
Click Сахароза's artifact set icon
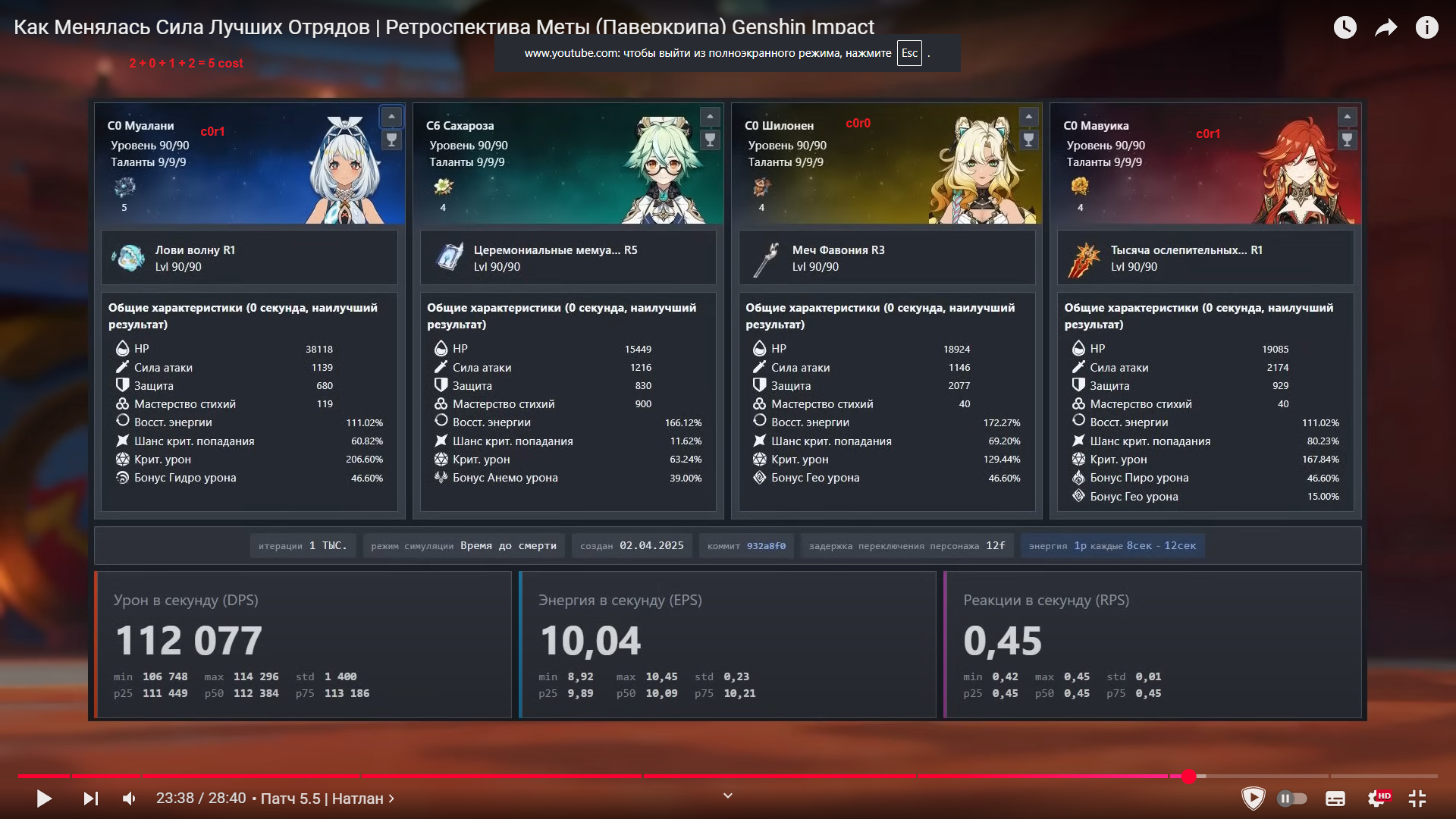point(443,187)
